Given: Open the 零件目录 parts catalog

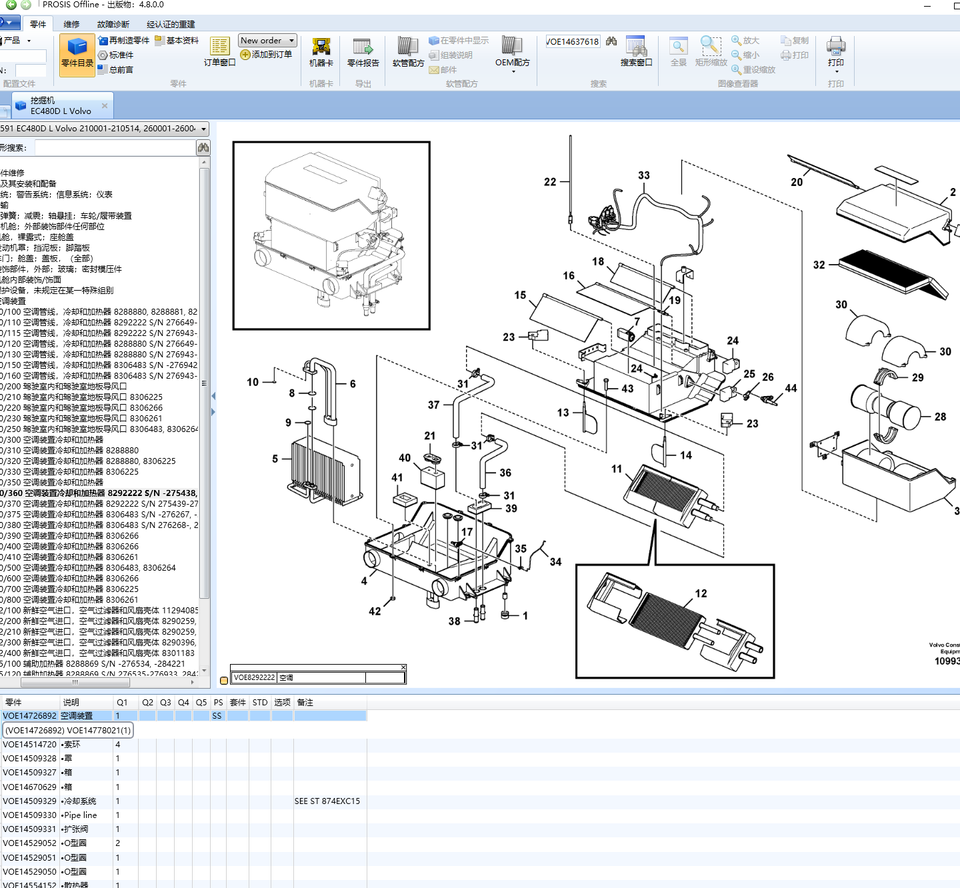Looking at the screenshot, I should click(x=77, y=55).
